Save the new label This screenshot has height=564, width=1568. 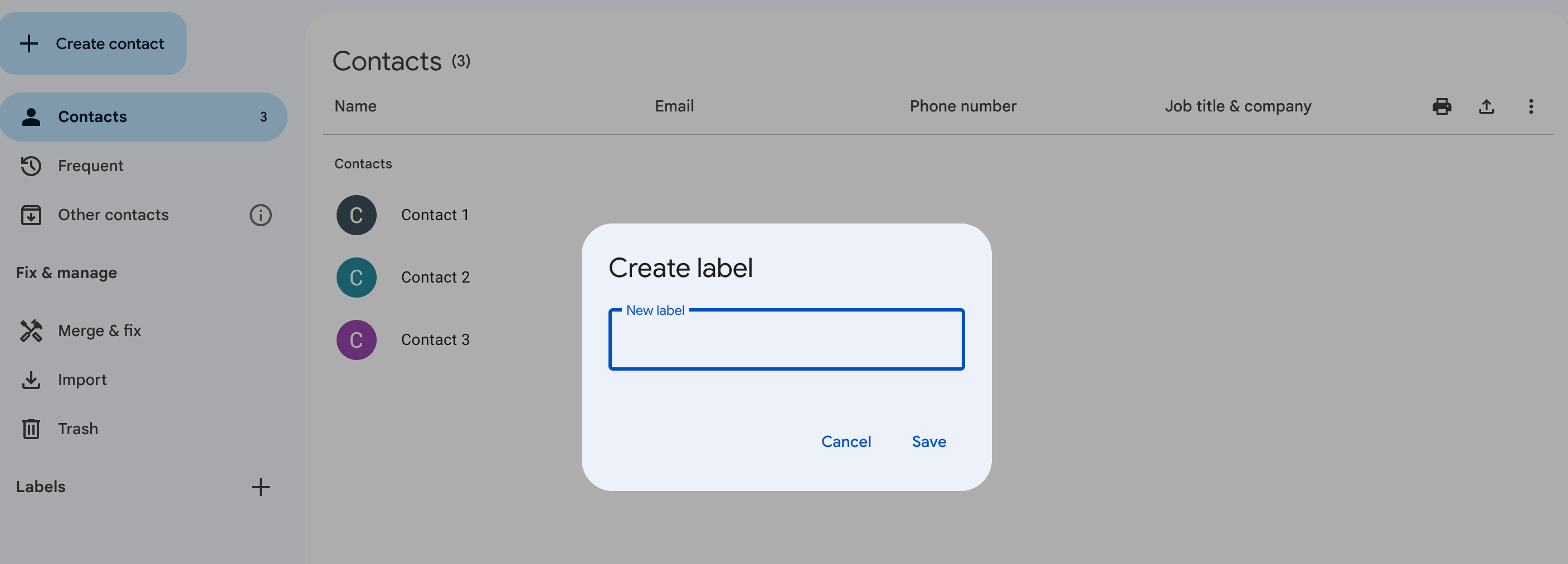(x=928, y=441)
